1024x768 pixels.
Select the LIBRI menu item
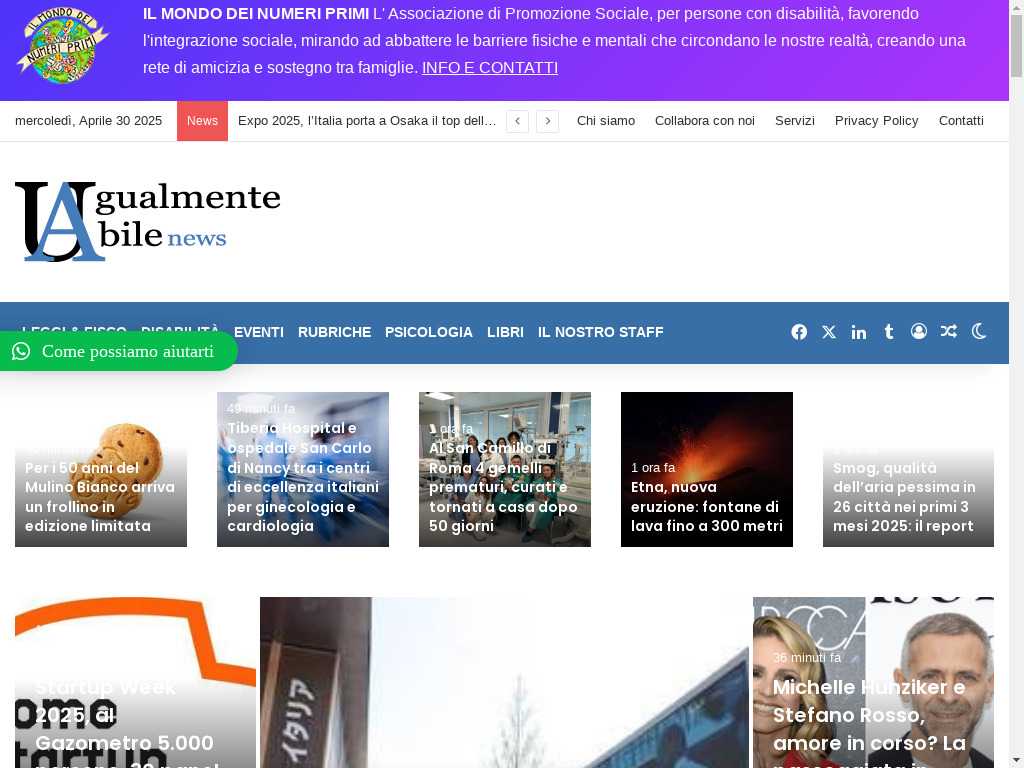505,332
